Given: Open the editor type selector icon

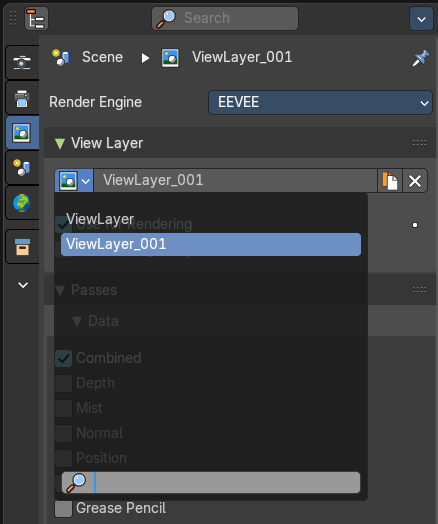Looking at the screenshot, I should click(36, 19).
